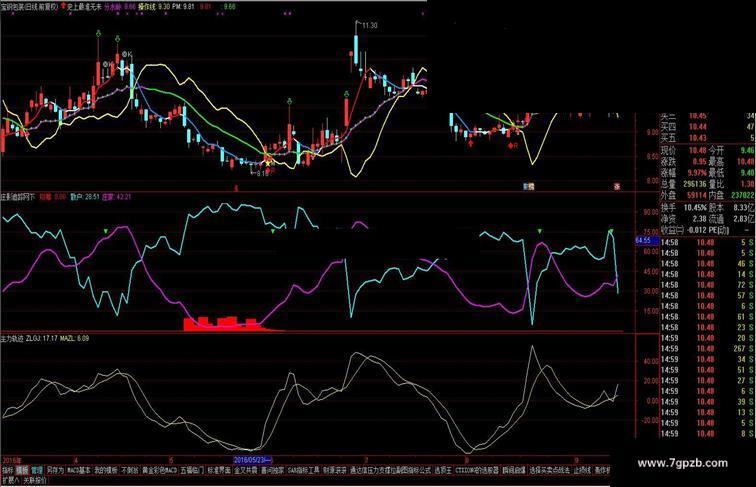Select the 模板 tab
The width and height of the screenshot is (756, 487).
[x=22, y=470]
